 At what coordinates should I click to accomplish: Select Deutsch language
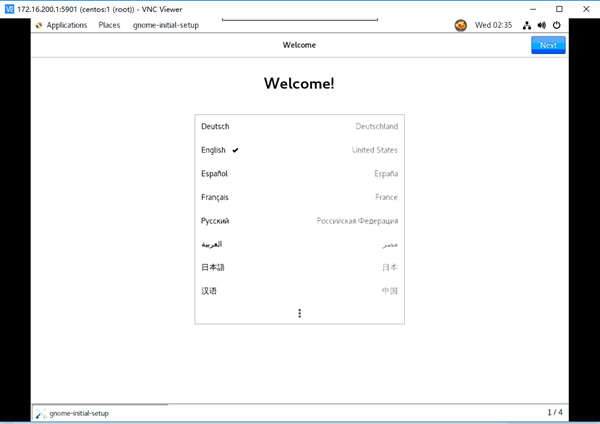pyautogui.click(x=299, y=127)
